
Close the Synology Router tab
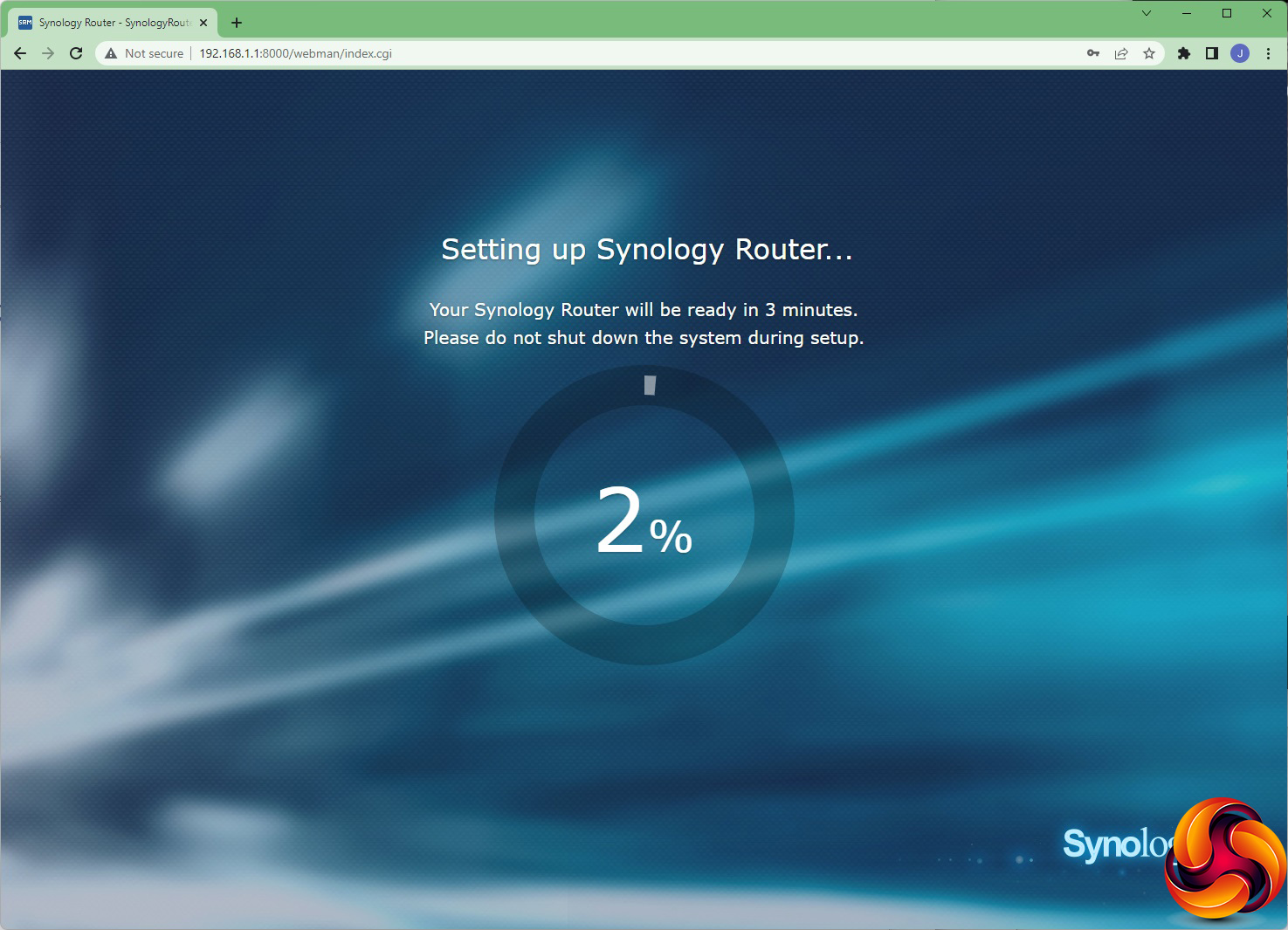pos(203,23)
